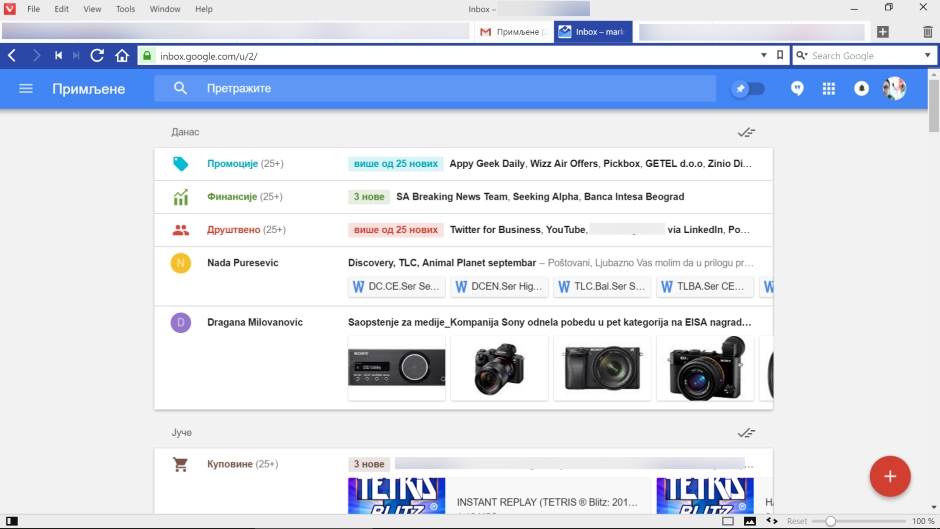This screenshot has width=940, height=529.
Task: Open the search engine dropdown arrow
Action: coord(927,56)
